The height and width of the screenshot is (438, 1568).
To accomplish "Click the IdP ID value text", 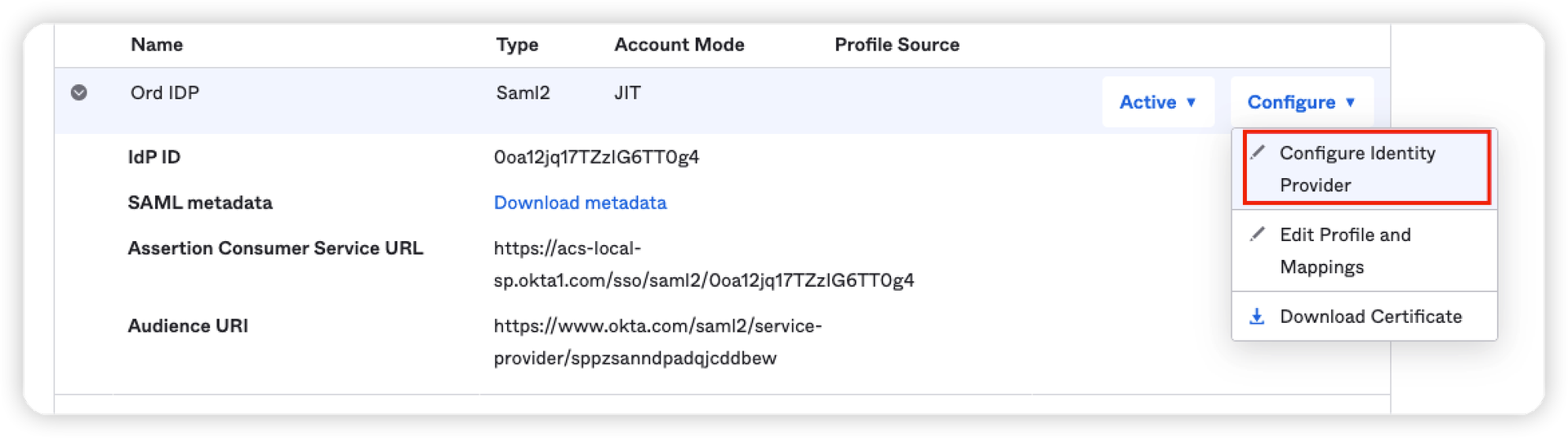I will pos(596,157).
